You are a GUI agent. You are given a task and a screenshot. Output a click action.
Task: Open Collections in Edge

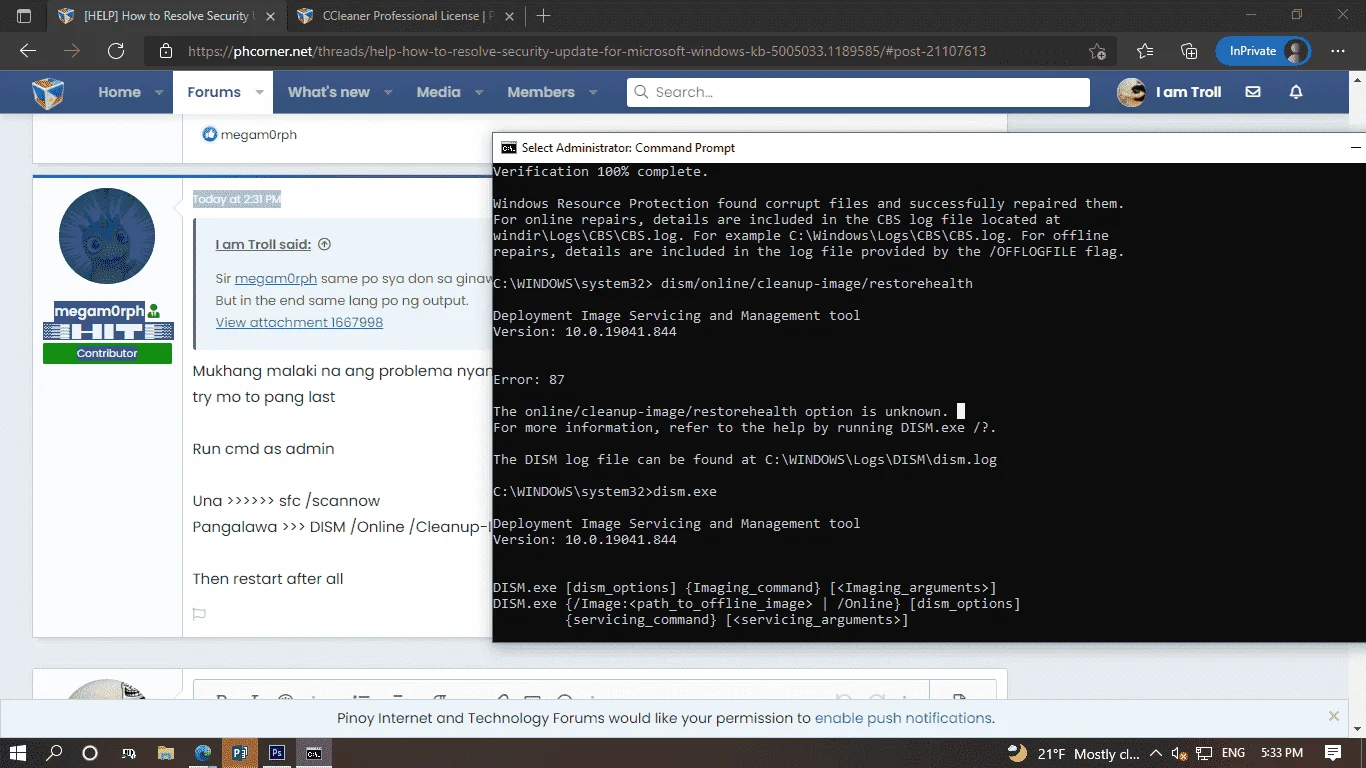(1189, 51)
